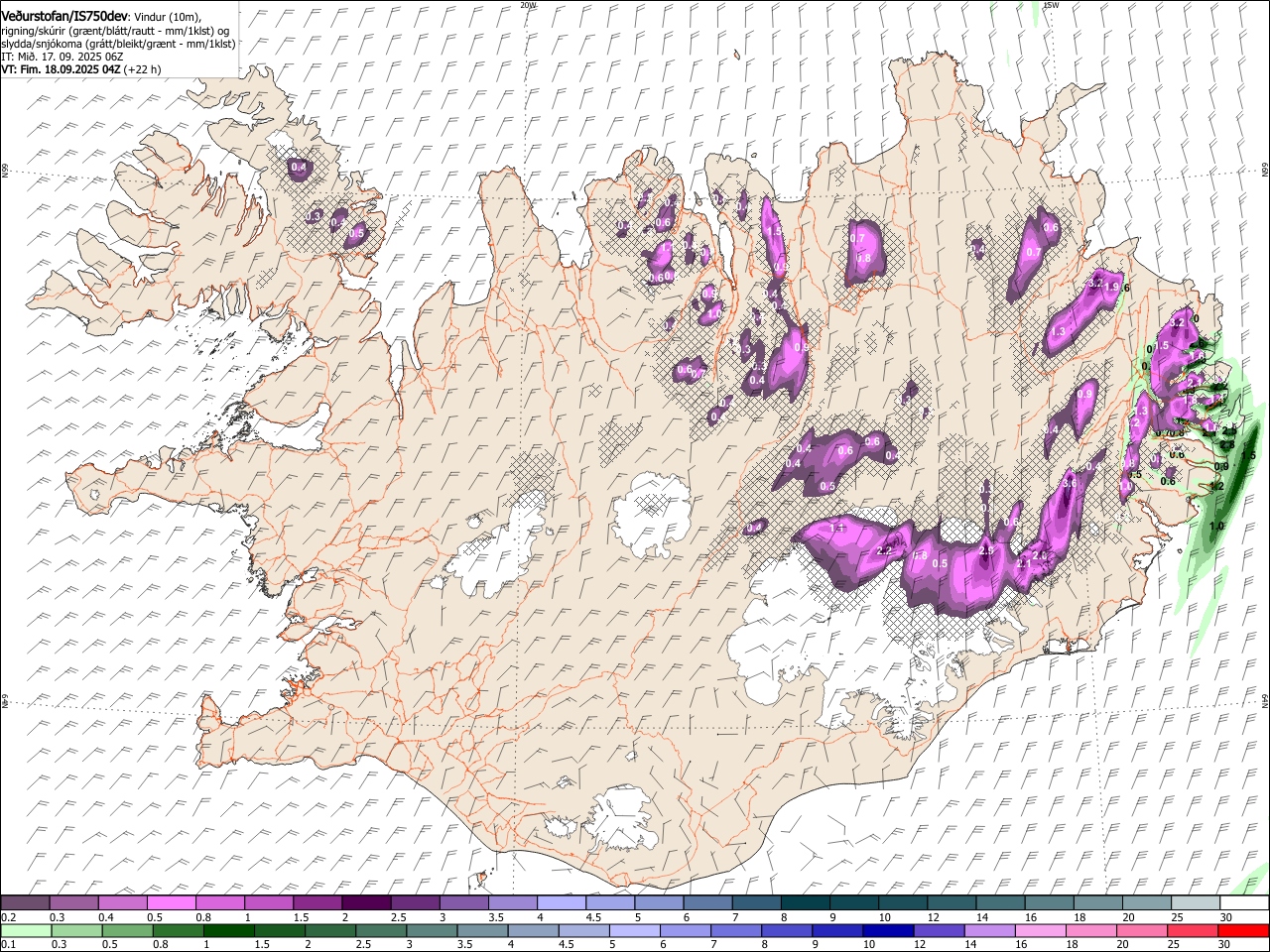Select the top-row legend swatch between 4 and 4.5
Viewport: 1270px width, 952px height.
click(x=562, y=903)
